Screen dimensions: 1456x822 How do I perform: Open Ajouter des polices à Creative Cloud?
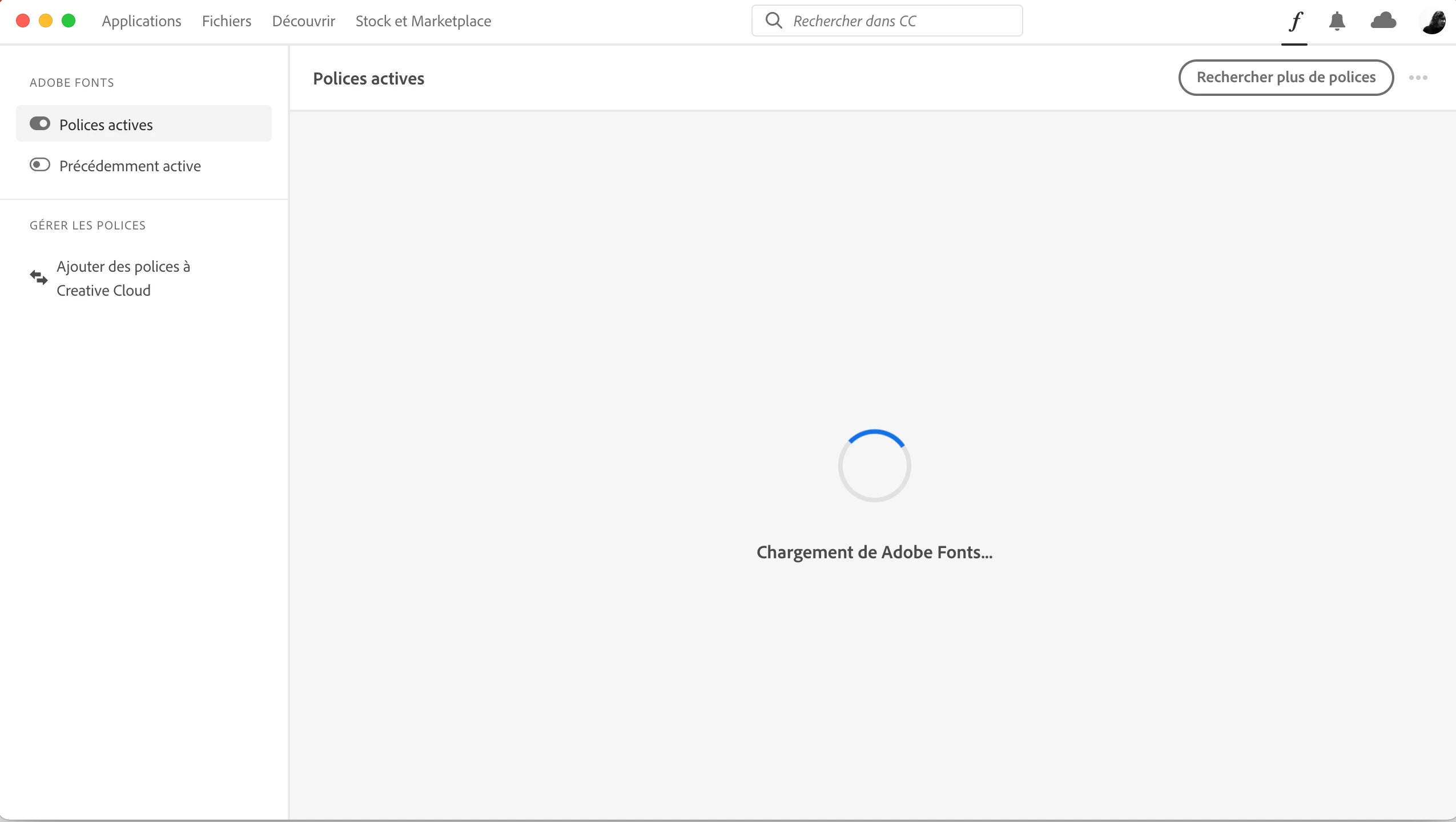pos(123,279)
